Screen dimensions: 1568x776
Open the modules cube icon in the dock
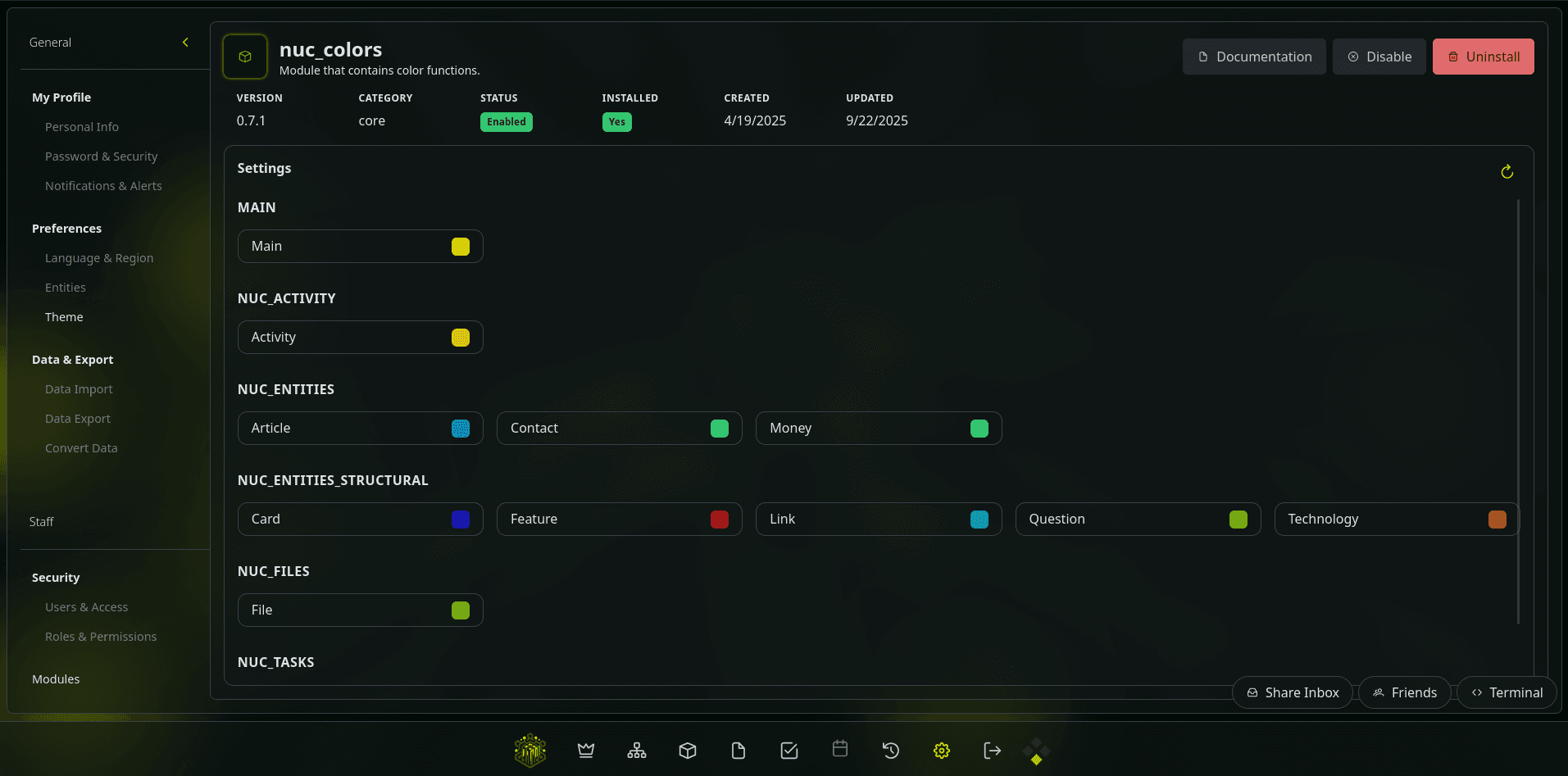coord(687,750)
